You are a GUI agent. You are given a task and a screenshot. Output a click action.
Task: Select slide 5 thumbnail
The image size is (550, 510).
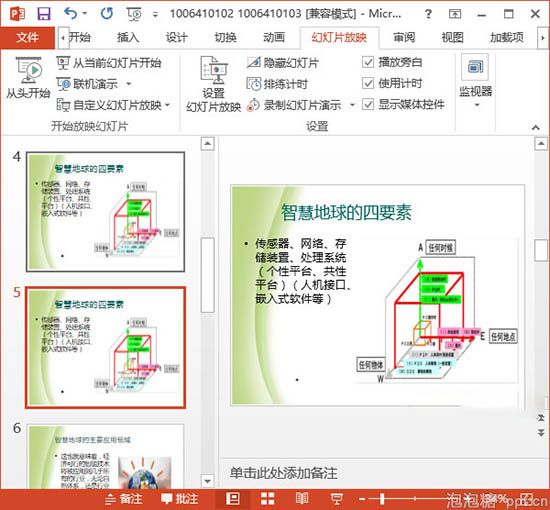(x=105, y=348)
